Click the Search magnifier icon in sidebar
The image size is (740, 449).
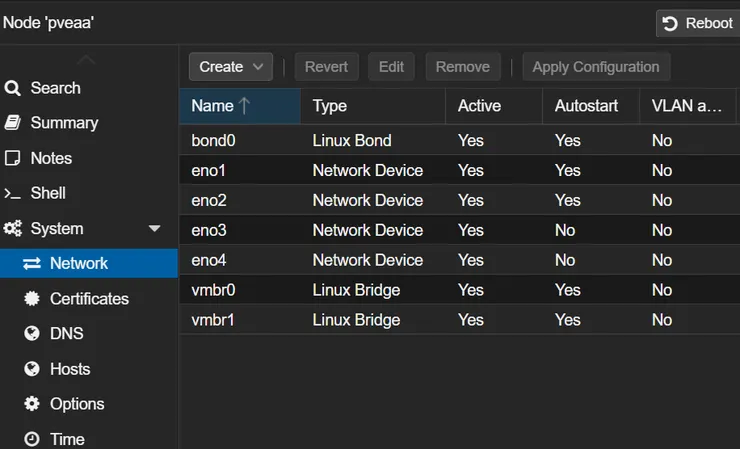[13, 88]
